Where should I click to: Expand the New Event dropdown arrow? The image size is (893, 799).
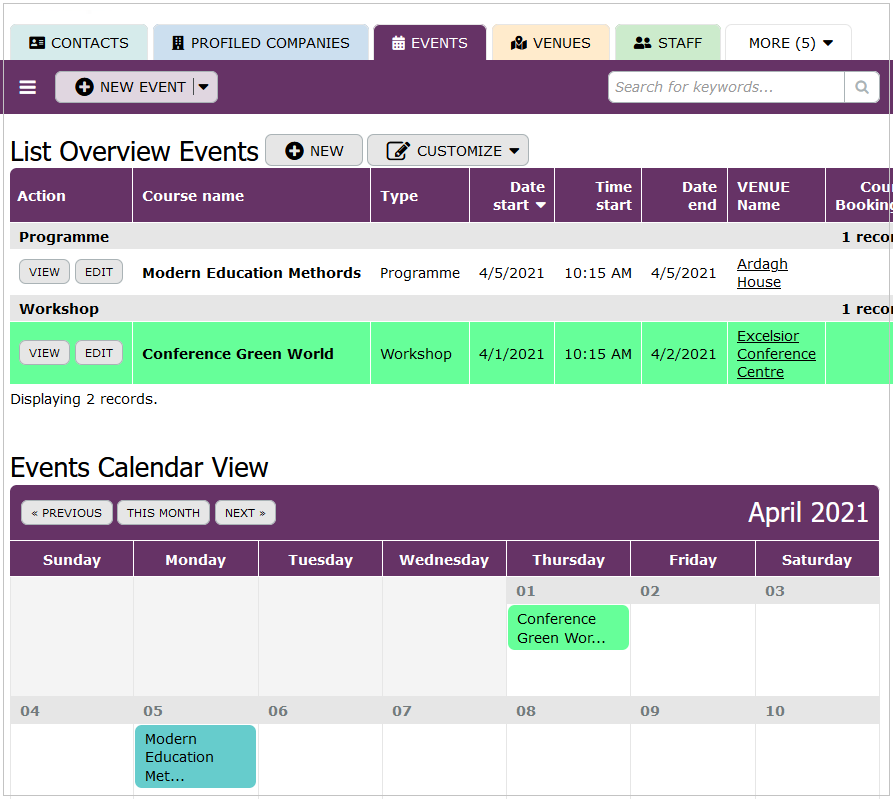pyautogui.click(x=204, y=87)
